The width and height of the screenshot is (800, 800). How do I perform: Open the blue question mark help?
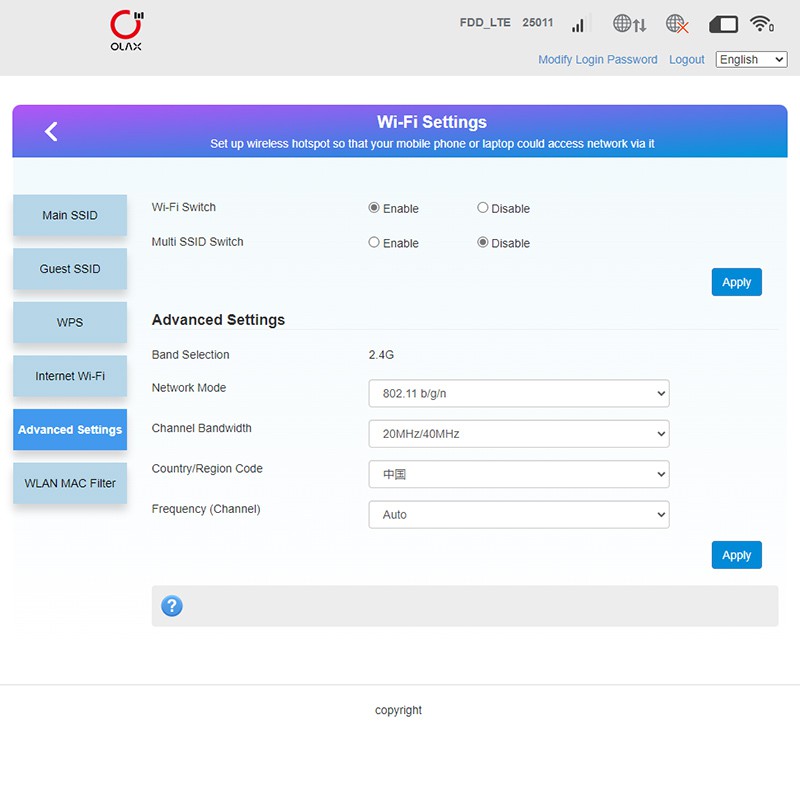[x=172, y=606]
